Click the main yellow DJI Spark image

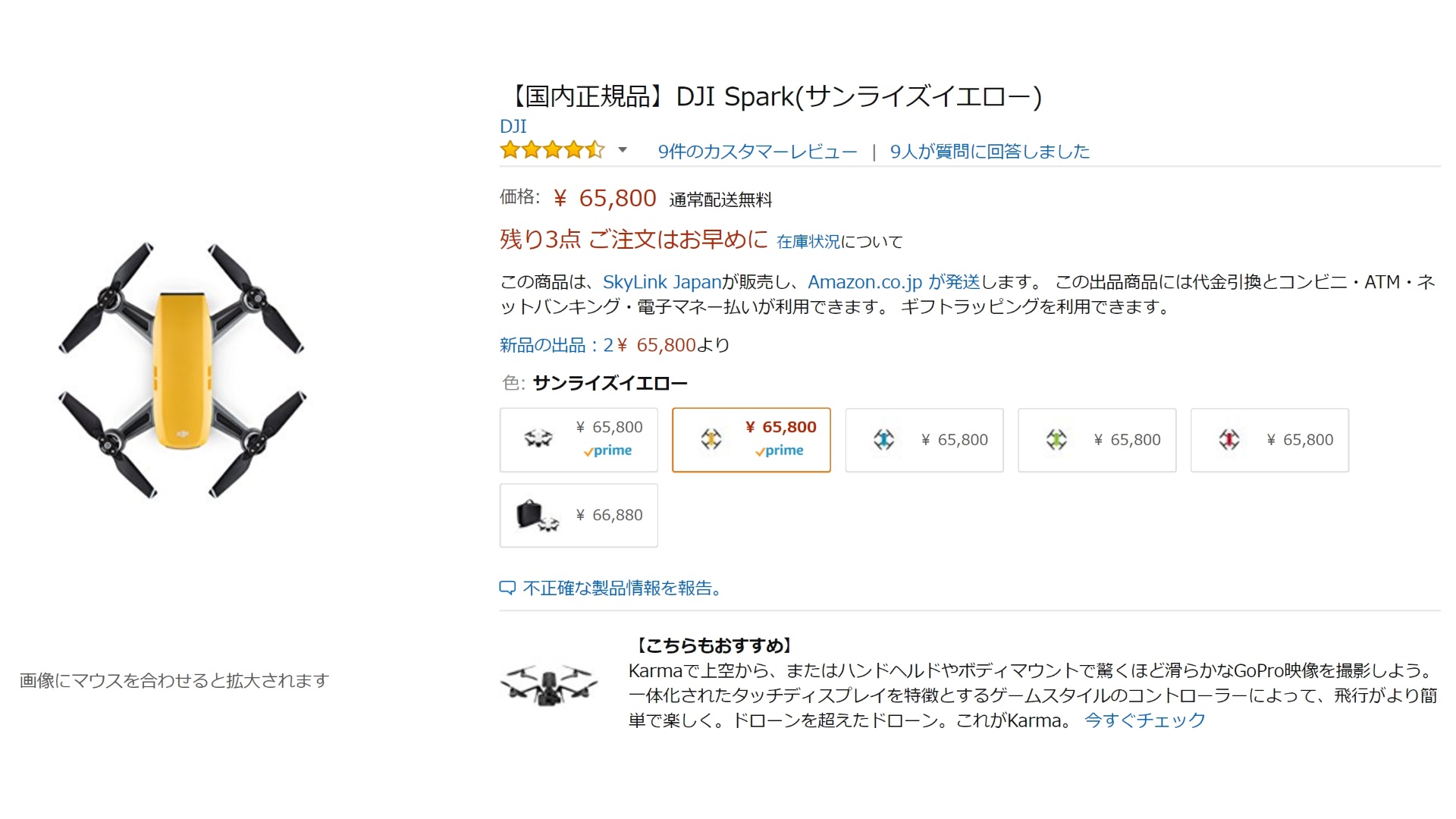(182, 370)
